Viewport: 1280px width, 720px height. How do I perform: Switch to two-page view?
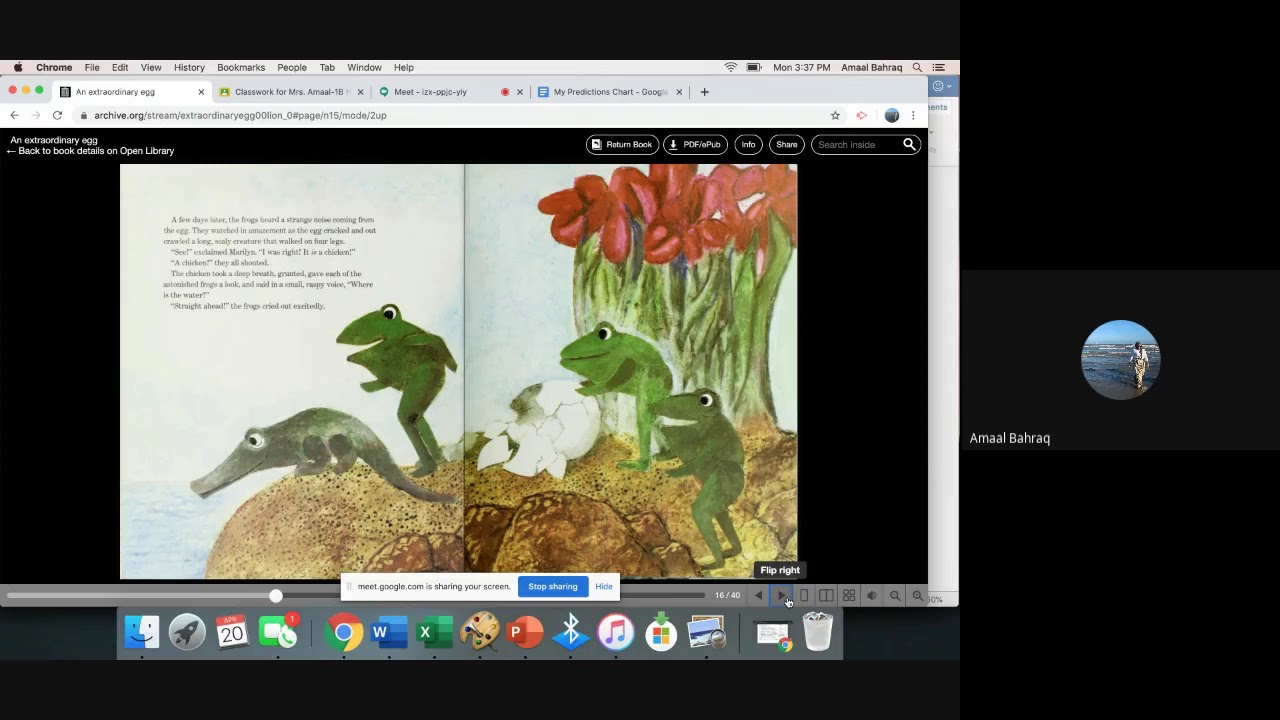826,596
